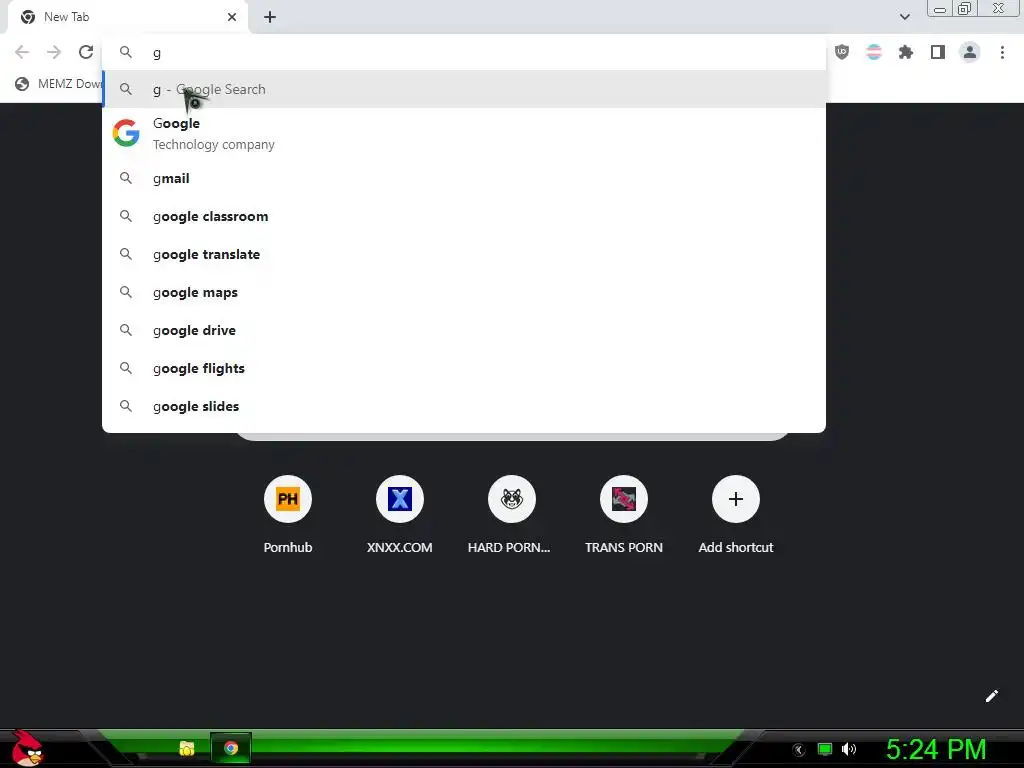This screenshot has height=768, width=1024.
Task: Click the Add shortcut plus button
Action: [736, 499]
